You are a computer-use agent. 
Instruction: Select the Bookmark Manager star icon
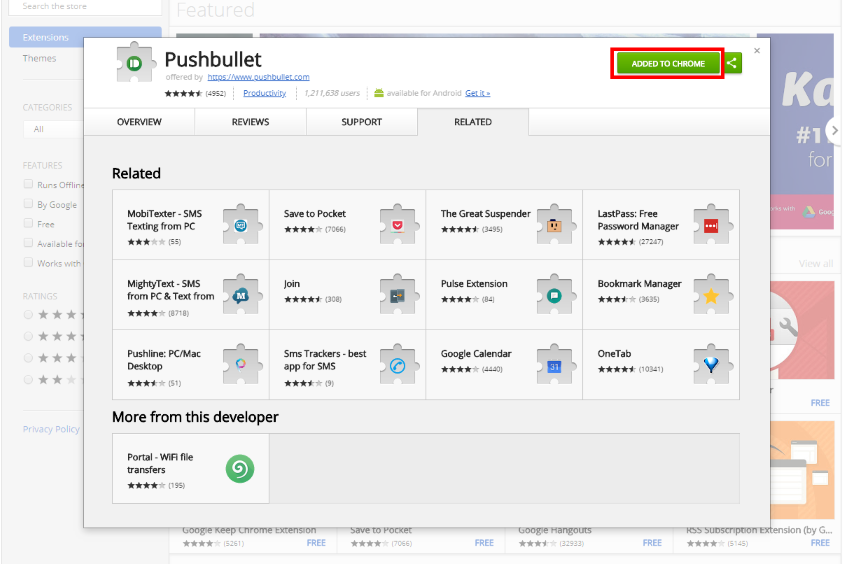pos(711,295)
